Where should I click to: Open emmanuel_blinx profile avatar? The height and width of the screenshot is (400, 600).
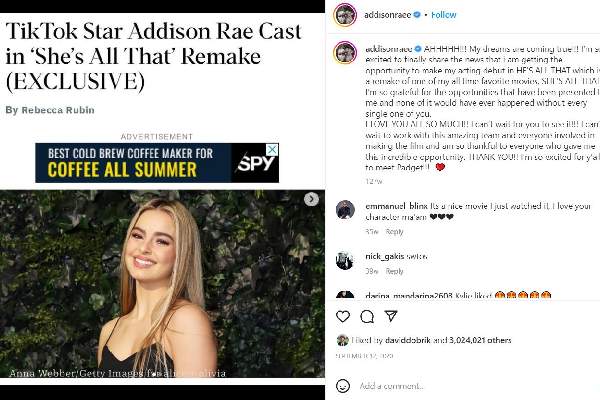click(345, 210)
